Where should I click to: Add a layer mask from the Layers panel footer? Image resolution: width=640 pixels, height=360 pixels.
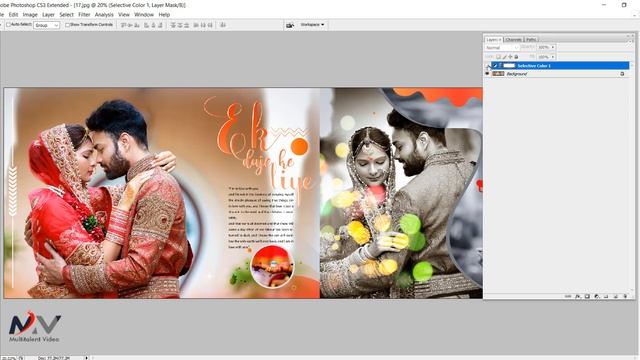pyautogui.click(x=587, y=296)
